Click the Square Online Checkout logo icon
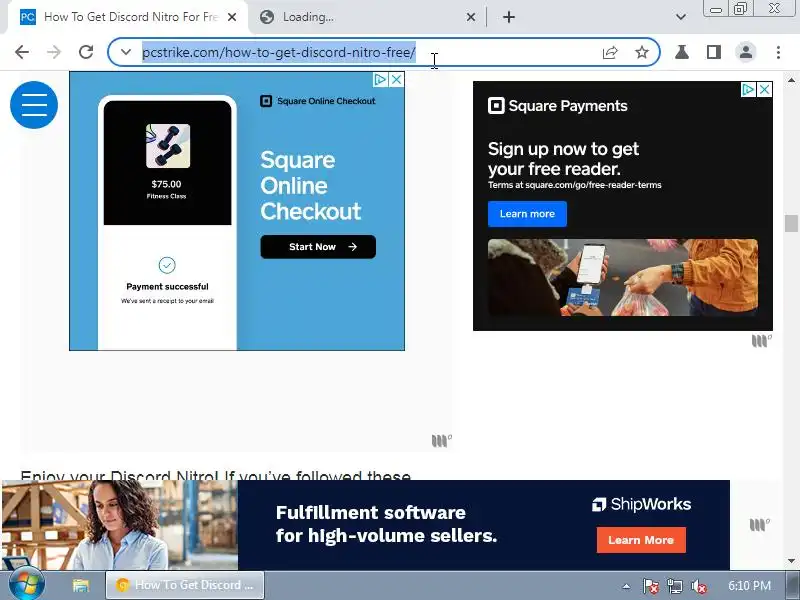This screenshot has width=800, height=600. pyautogui.click(x=266, y=101)
